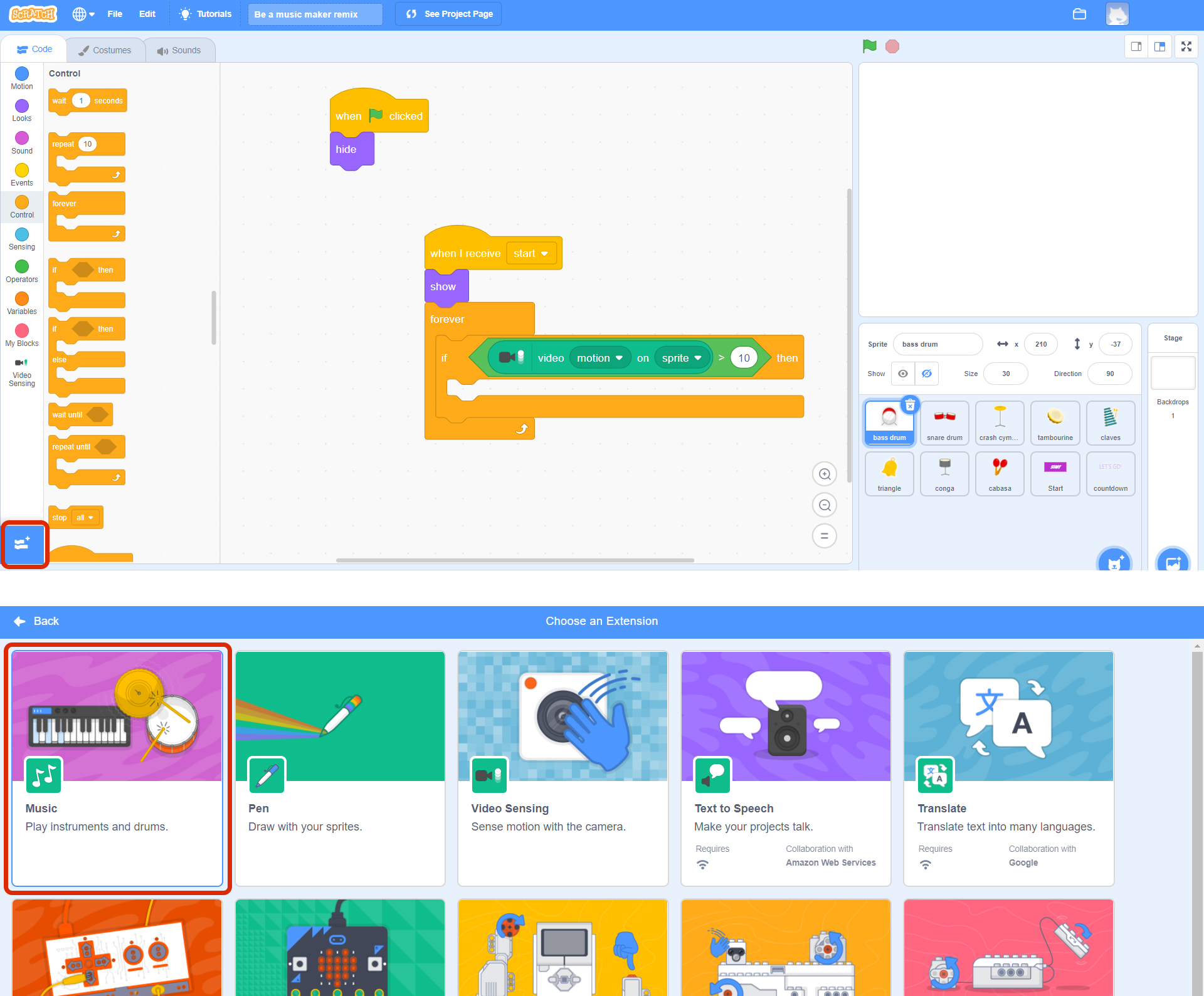Image resolution: width=1204 pixels, height=996 pixels.
Task: Open the on sprite dropdown
Action: coord(682,358)
